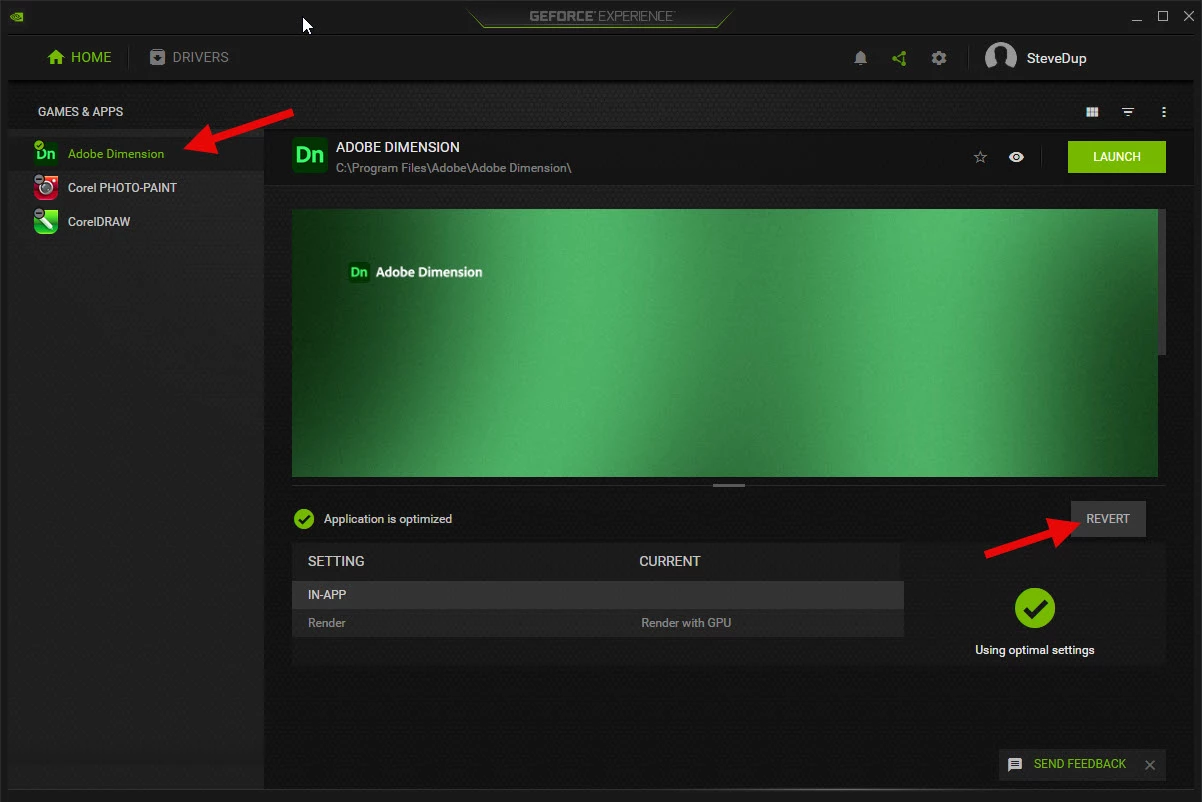Launch Adobe Dimension

coord(1117,157)
